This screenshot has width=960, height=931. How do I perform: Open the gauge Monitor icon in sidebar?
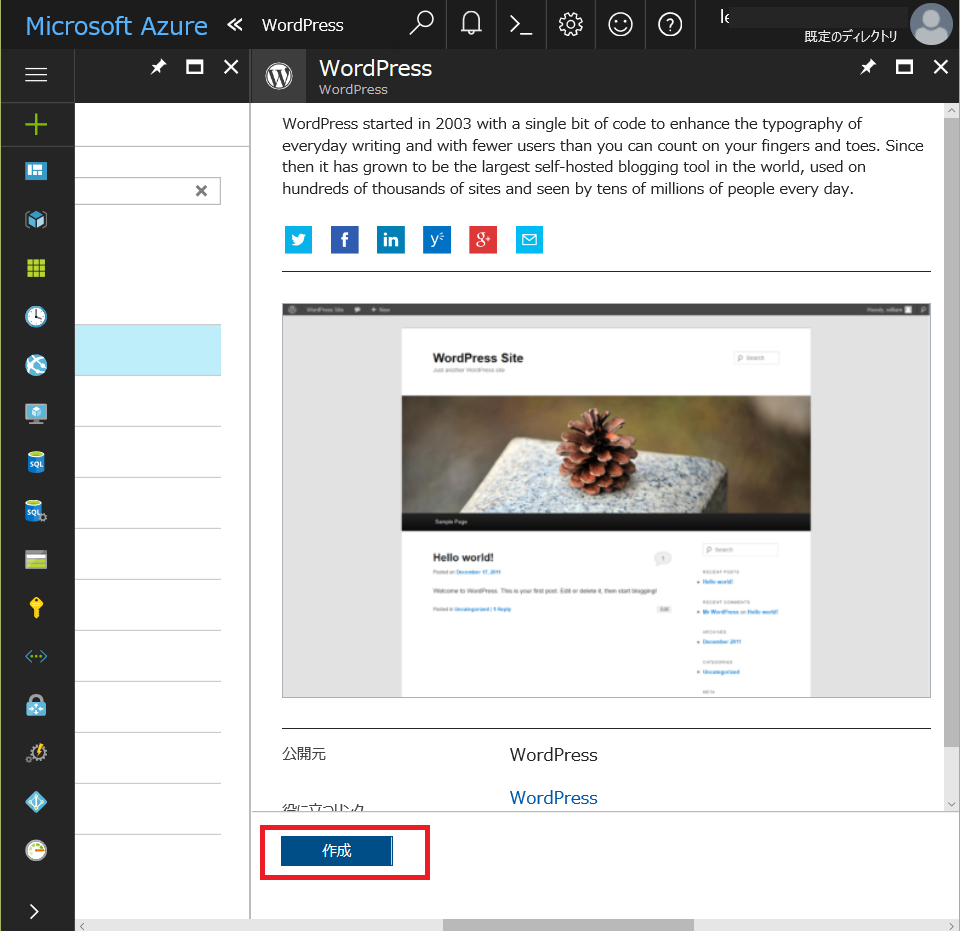[x=36, y=850]
